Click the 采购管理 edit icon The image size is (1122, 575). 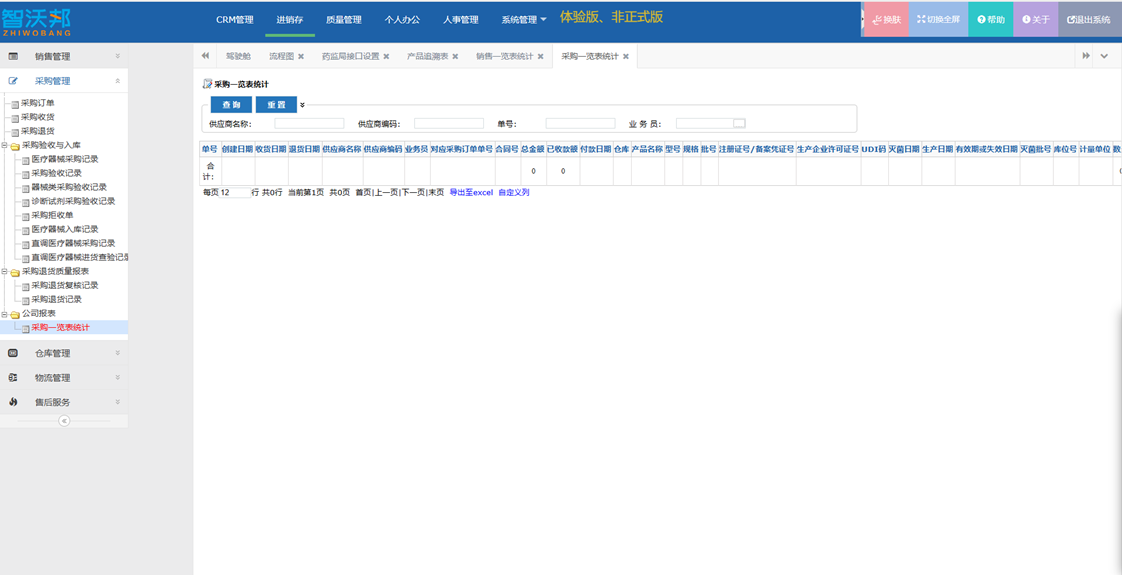click(13, 81)
